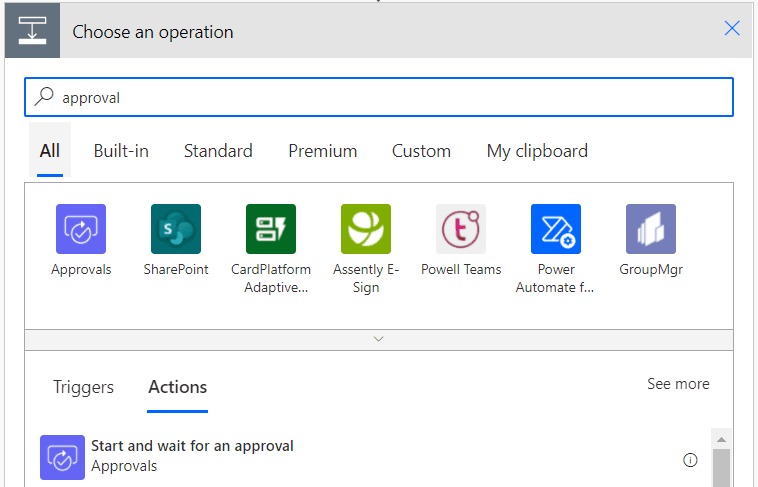Image resolution: width=758 pixels, height=487 pixels.
Task: Focus the search box containing approval
Action: click(x=379, y=97)
